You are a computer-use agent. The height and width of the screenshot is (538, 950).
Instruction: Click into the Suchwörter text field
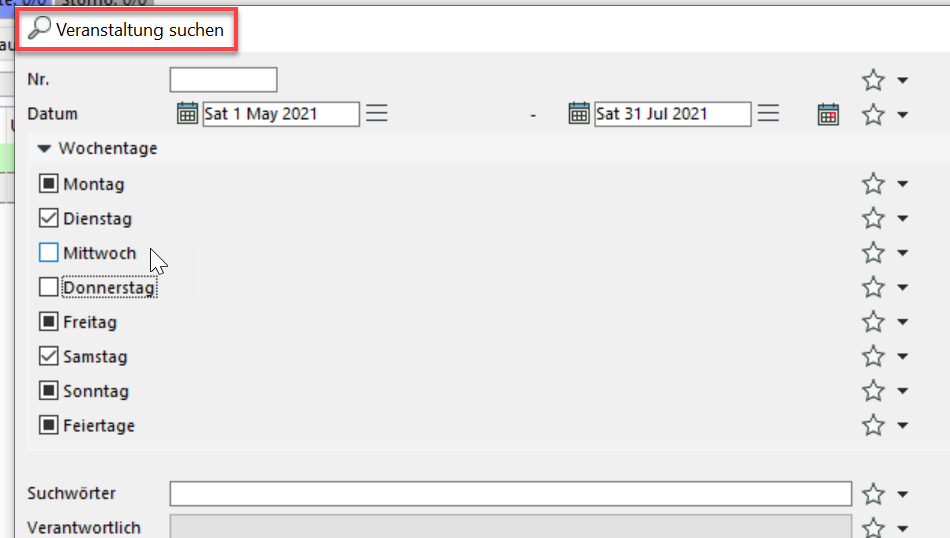[511, 494]
